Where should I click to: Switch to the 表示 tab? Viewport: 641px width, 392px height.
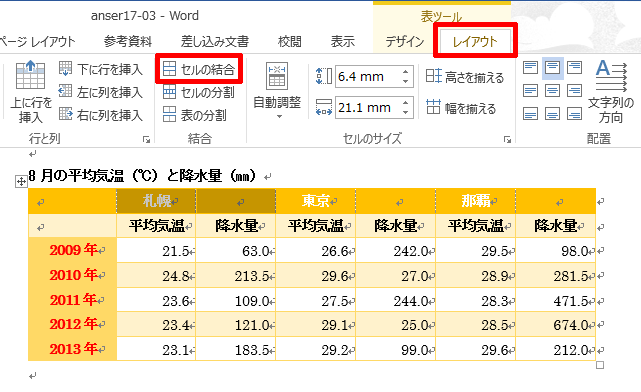[343, 42]
